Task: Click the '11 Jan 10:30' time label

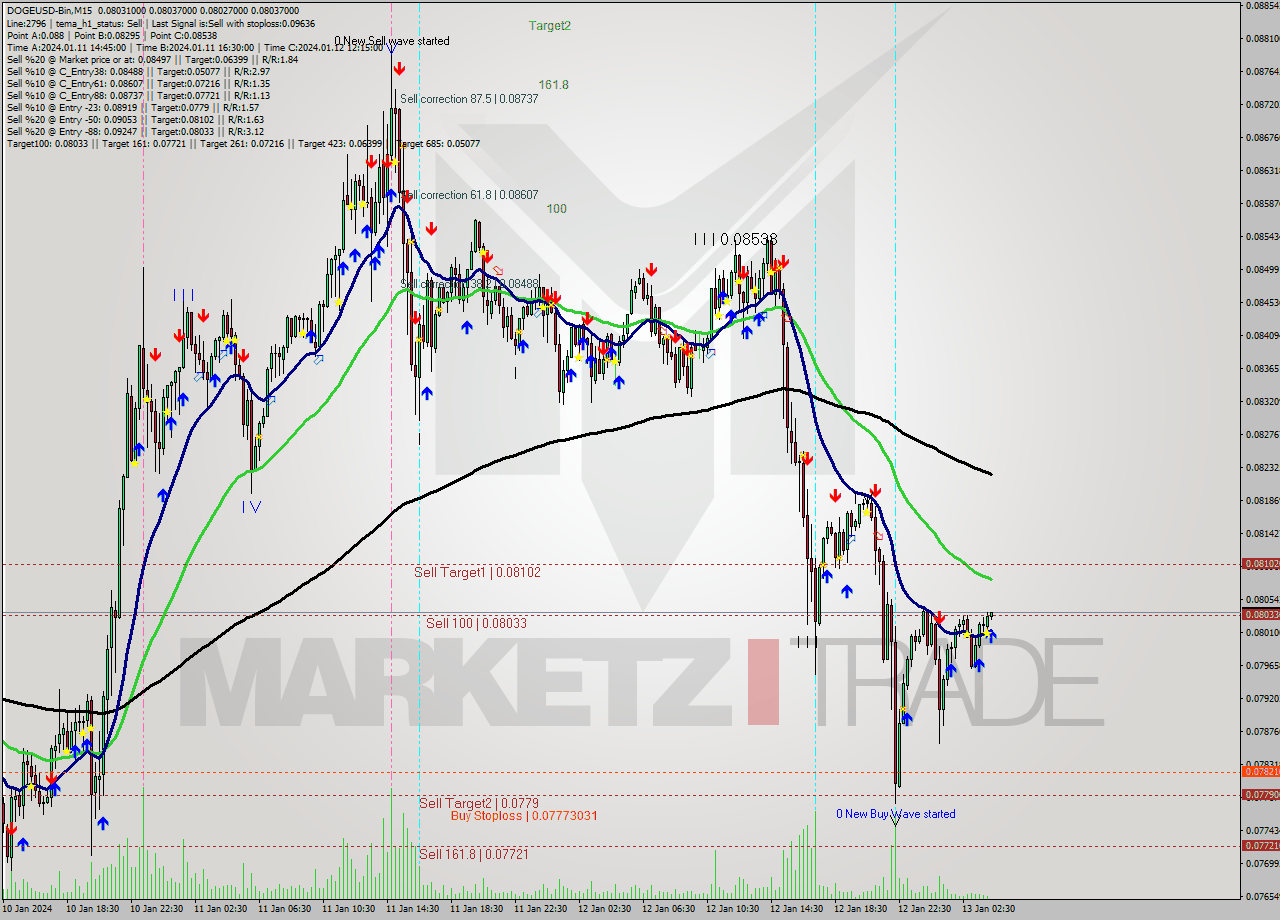Action: click(348, 909)
